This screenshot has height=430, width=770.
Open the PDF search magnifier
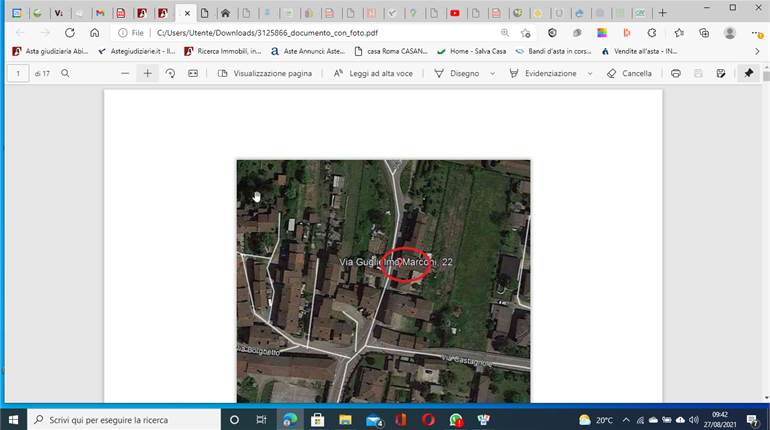pos(65,73)
